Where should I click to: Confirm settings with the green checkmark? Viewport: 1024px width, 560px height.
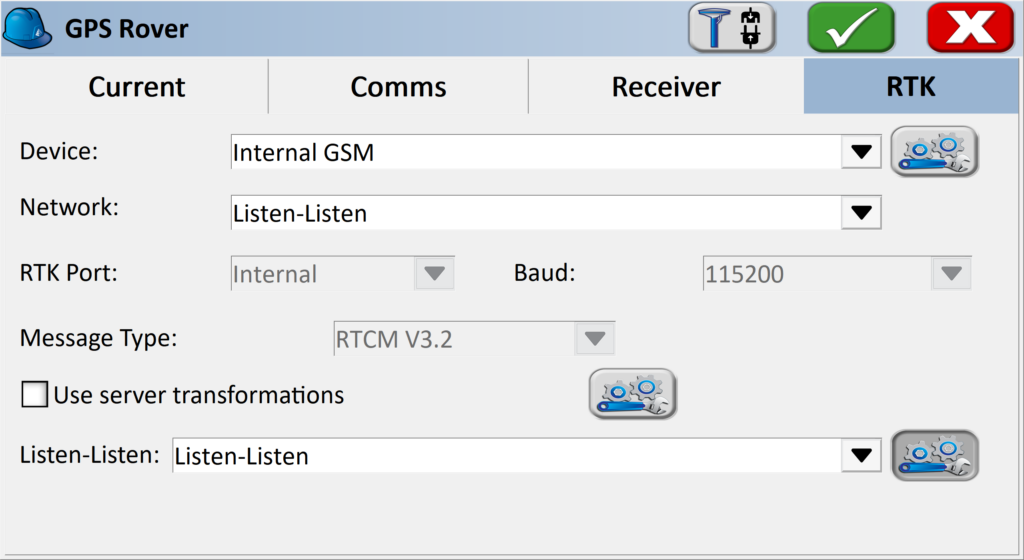[x=851, y=28]
